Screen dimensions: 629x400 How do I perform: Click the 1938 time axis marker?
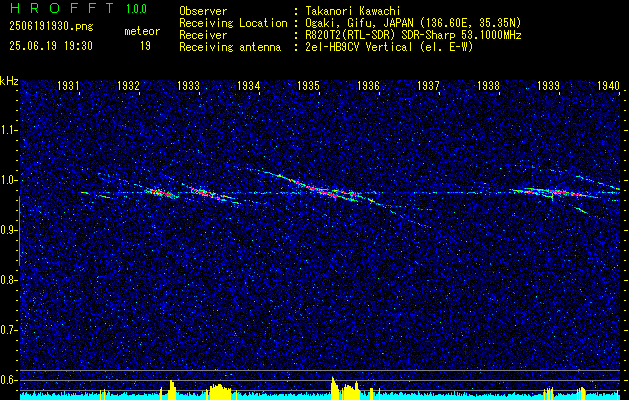489,86
